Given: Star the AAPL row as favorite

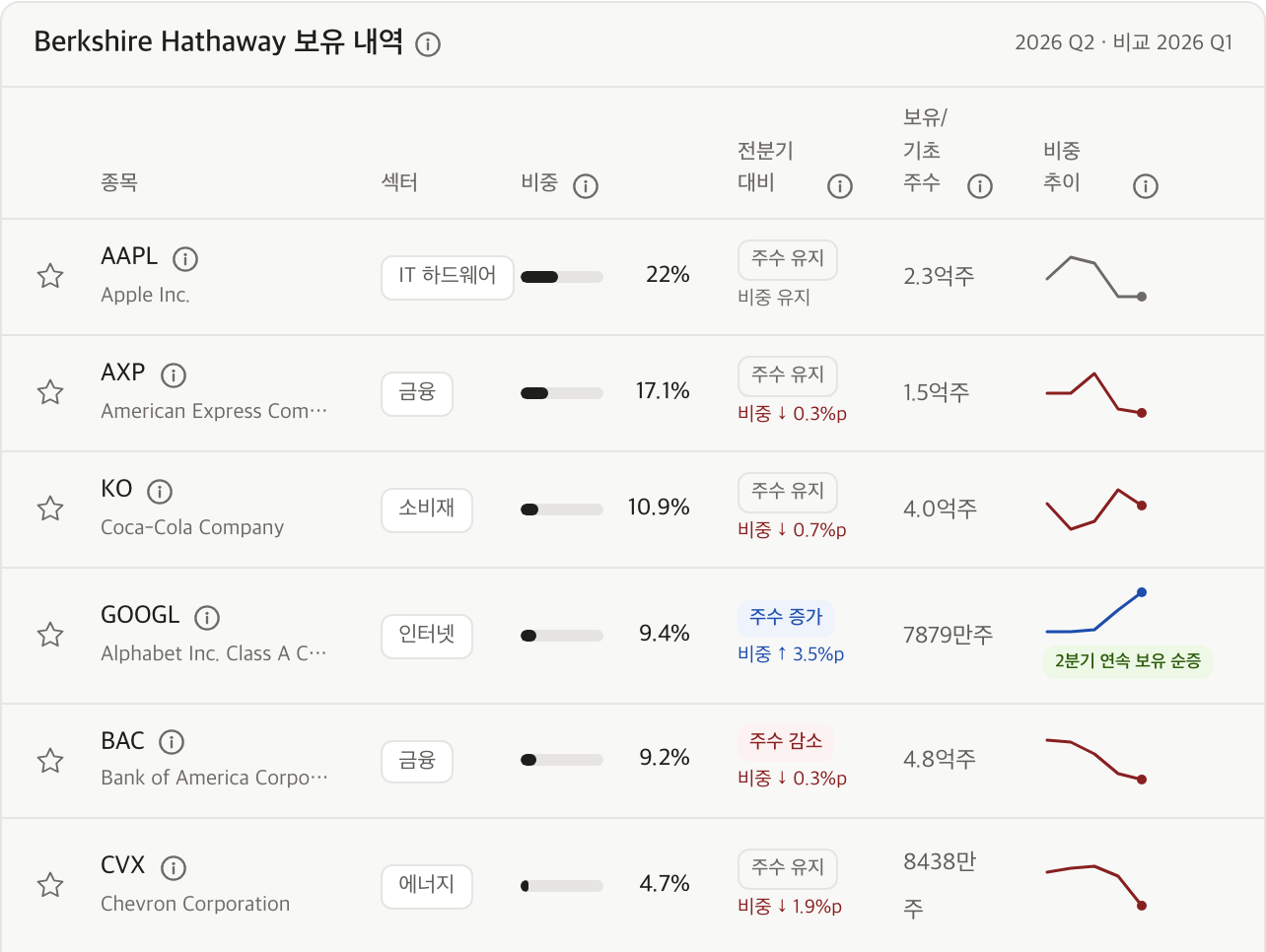Looking at the screenshot, I should 50,276.
